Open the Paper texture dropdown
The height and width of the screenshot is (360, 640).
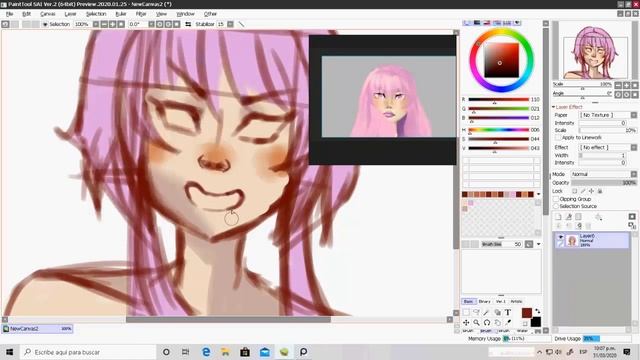pos(634,115)
